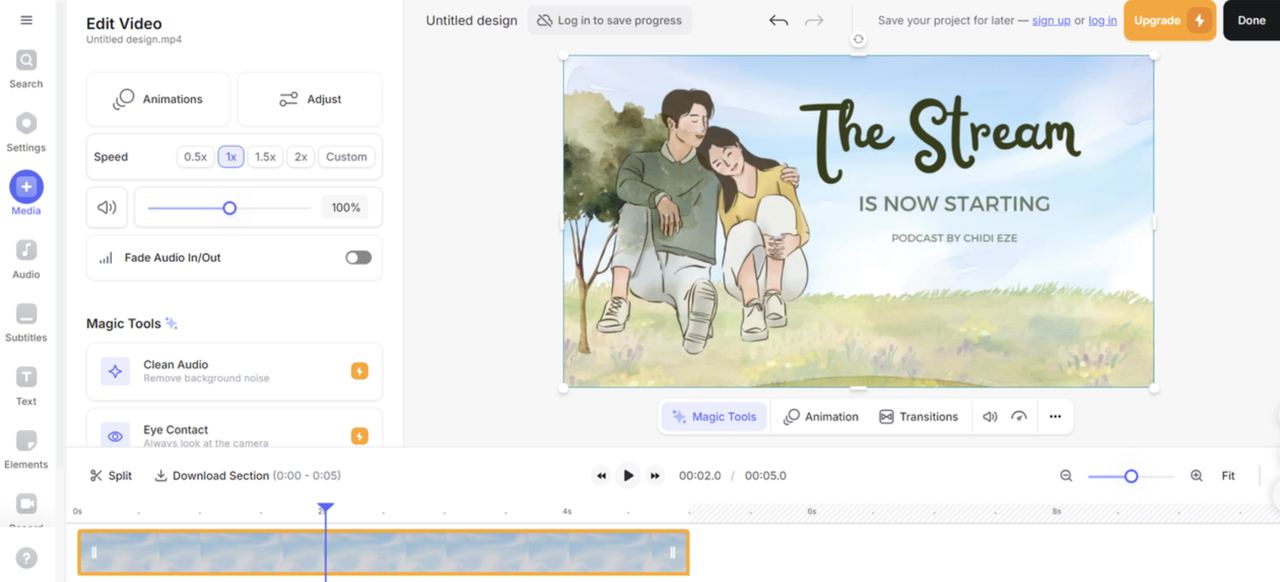Mute the clip volume speaker button
This screenshot has height=582, width=1280.
pyautogui.click(x=107, y=207)
